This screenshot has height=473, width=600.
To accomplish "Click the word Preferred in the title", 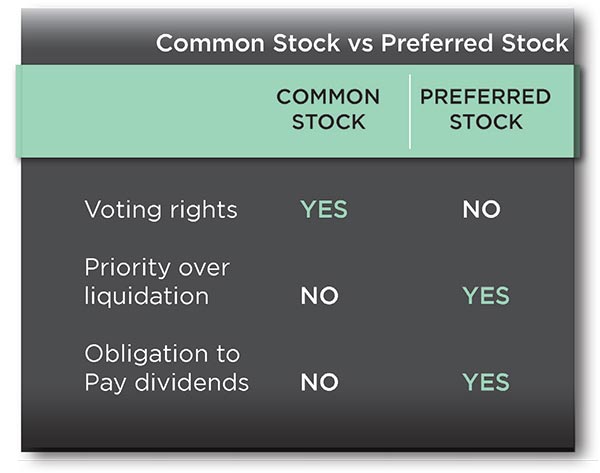I will (x=437, y=43).
